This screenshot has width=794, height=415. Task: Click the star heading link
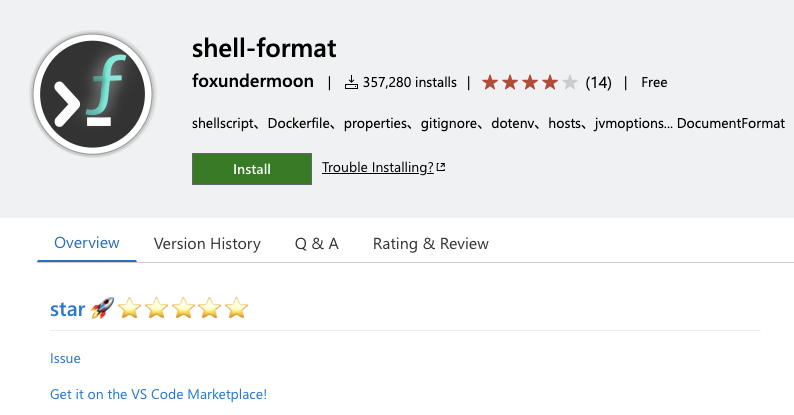pos(67,309)
